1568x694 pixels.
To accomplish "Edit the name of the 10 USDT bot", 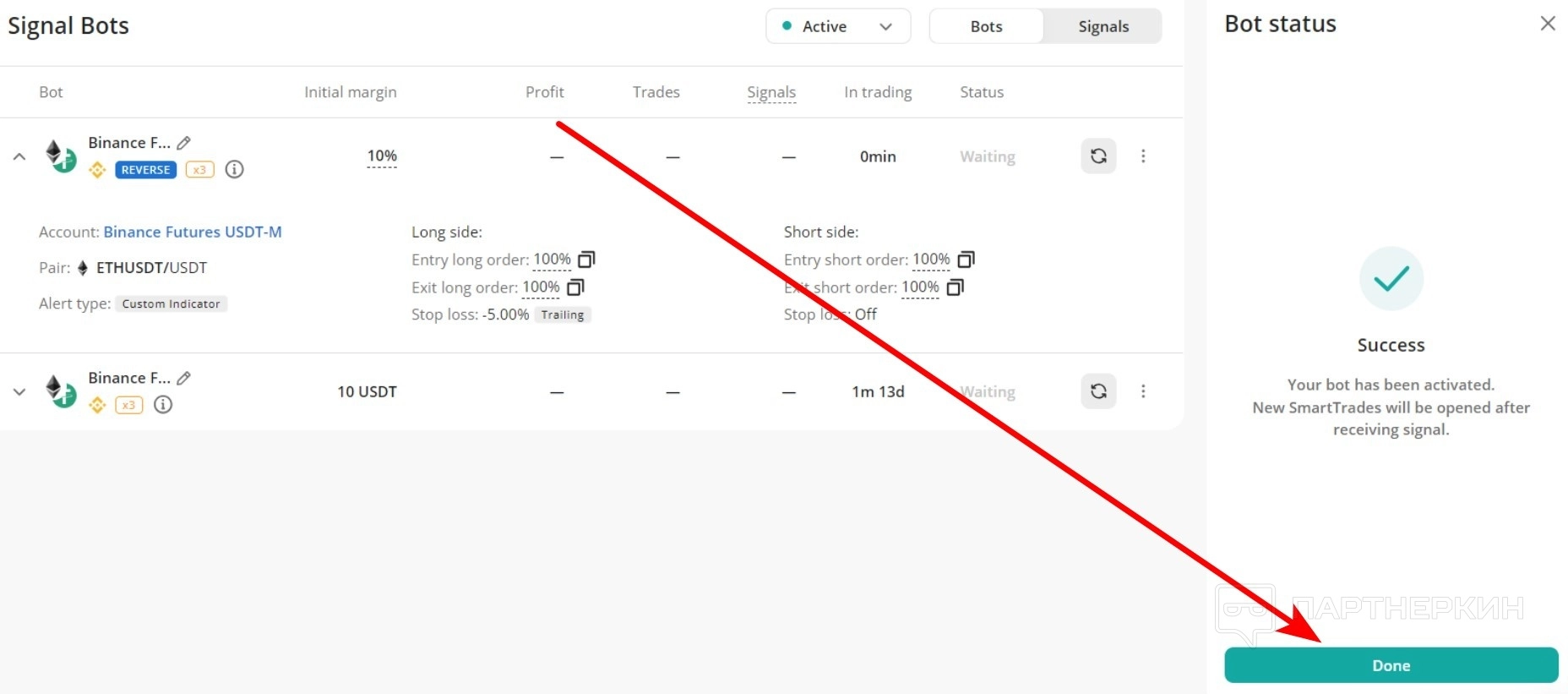I will (x=184, y=378).
